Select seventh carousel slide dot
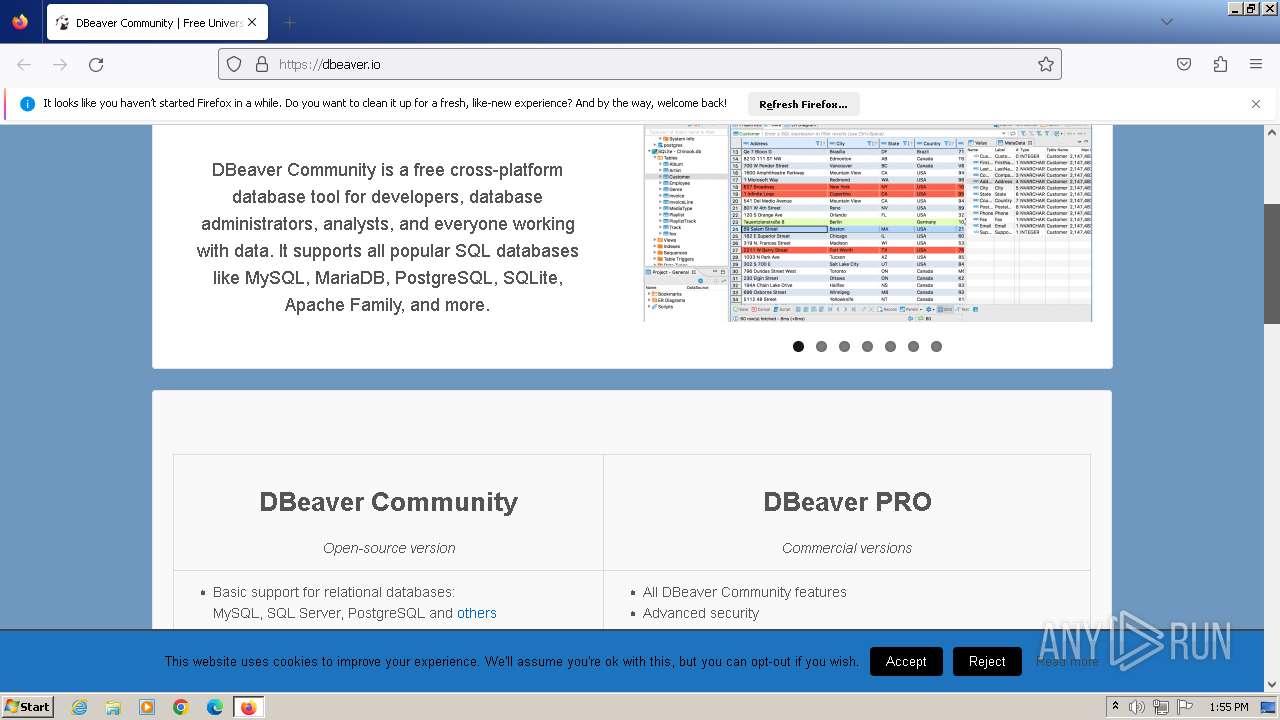This screenshot has width=1280, height=720. point(936,346)
